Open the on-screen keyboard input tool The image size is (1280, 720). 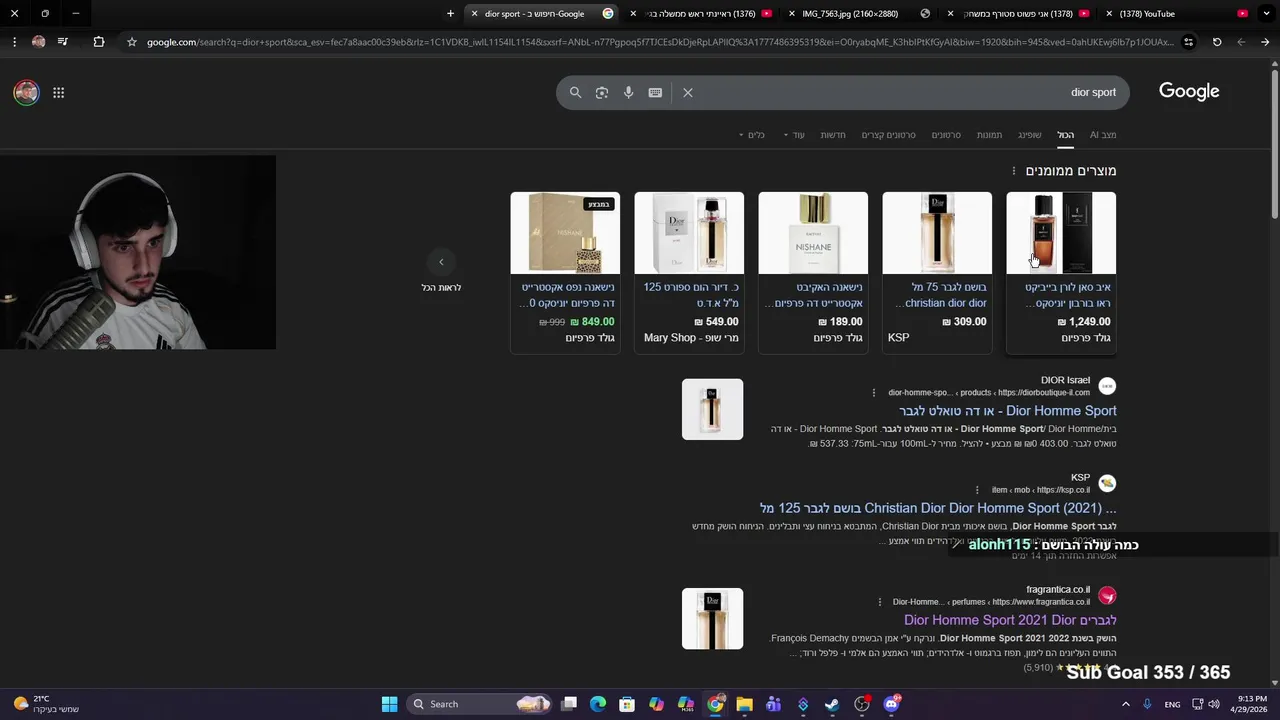(x=655, y=92)
